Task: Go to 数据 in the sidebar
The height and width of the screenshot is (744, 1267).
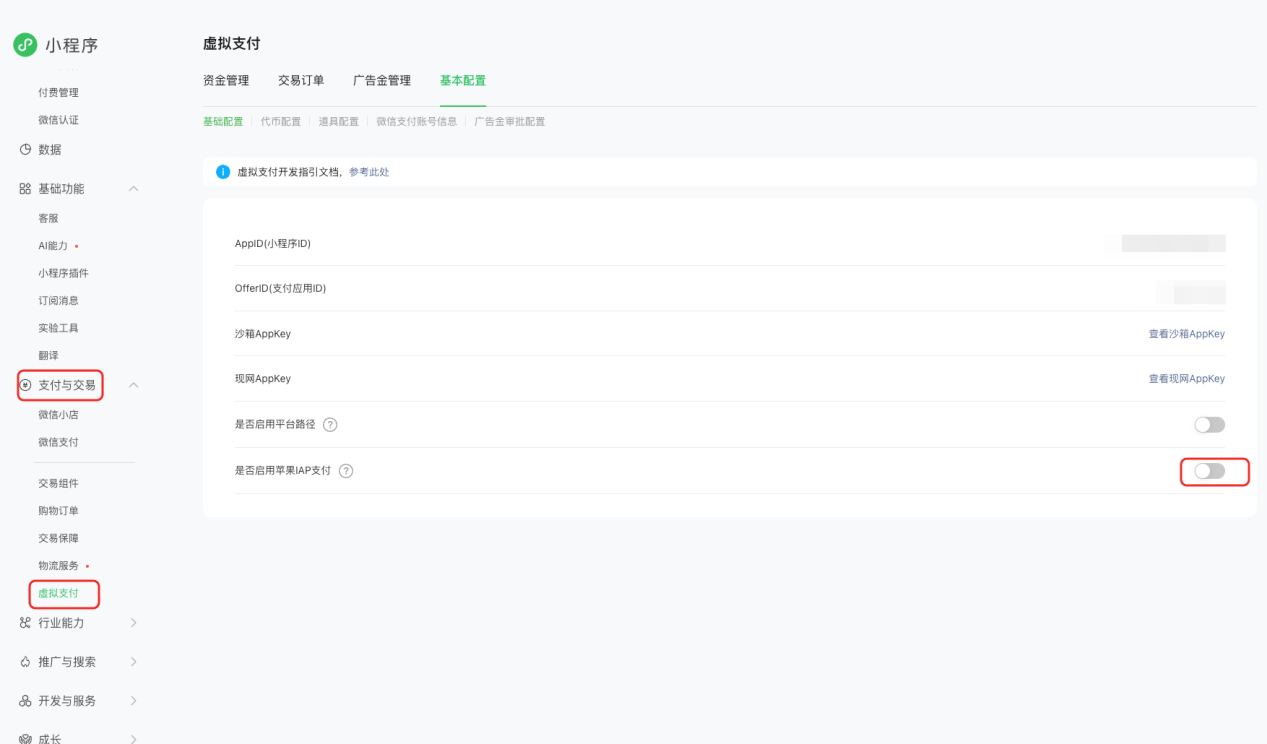Action: (50, 150)
